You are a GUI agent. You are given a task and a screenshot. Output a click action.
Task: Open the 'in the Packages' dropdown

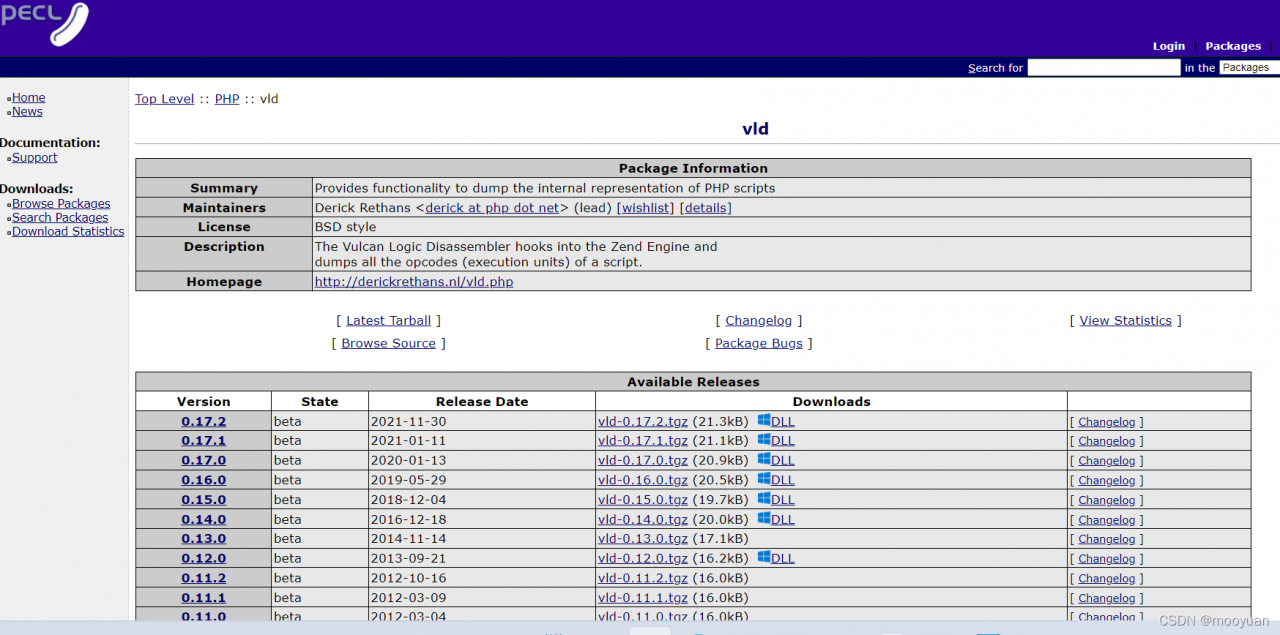pos(1249,68)
